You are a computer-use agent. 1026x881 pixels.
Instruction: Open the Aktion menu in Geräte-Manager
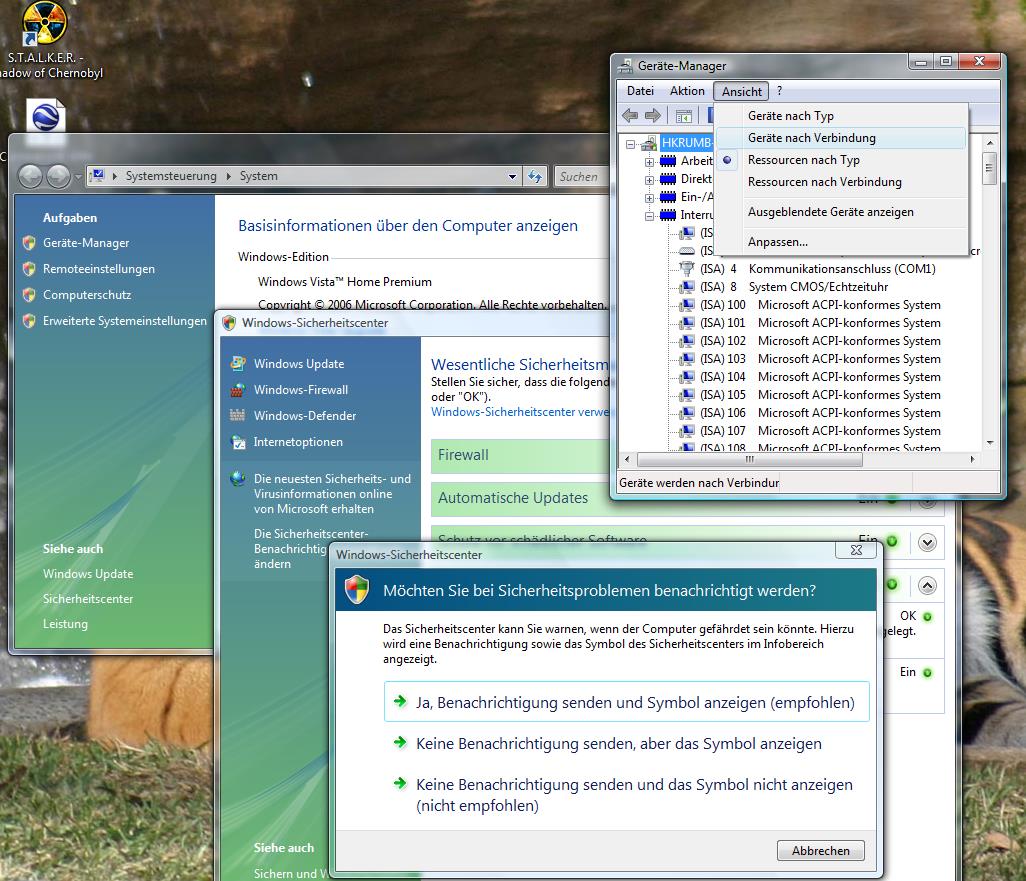pyautogui.click(x=687, y=91)
